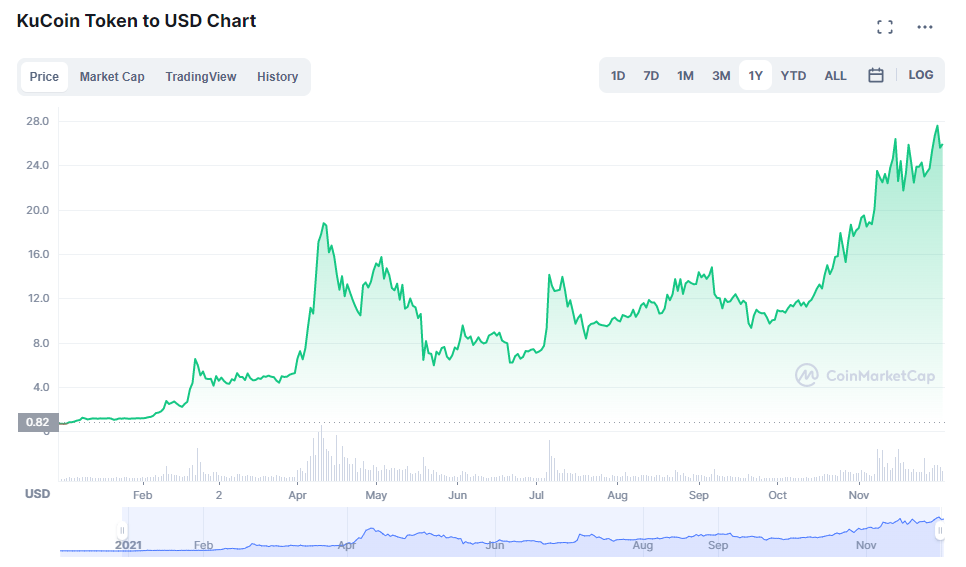Click the Jul label on the main x-axis

click(x=537, y=495)
